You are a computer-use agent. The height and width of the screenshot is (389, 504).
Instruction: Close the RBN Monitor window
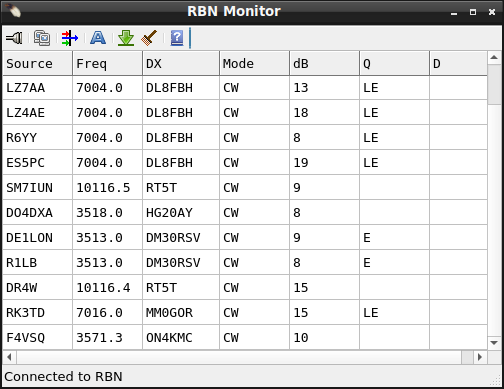click(492, 12)
